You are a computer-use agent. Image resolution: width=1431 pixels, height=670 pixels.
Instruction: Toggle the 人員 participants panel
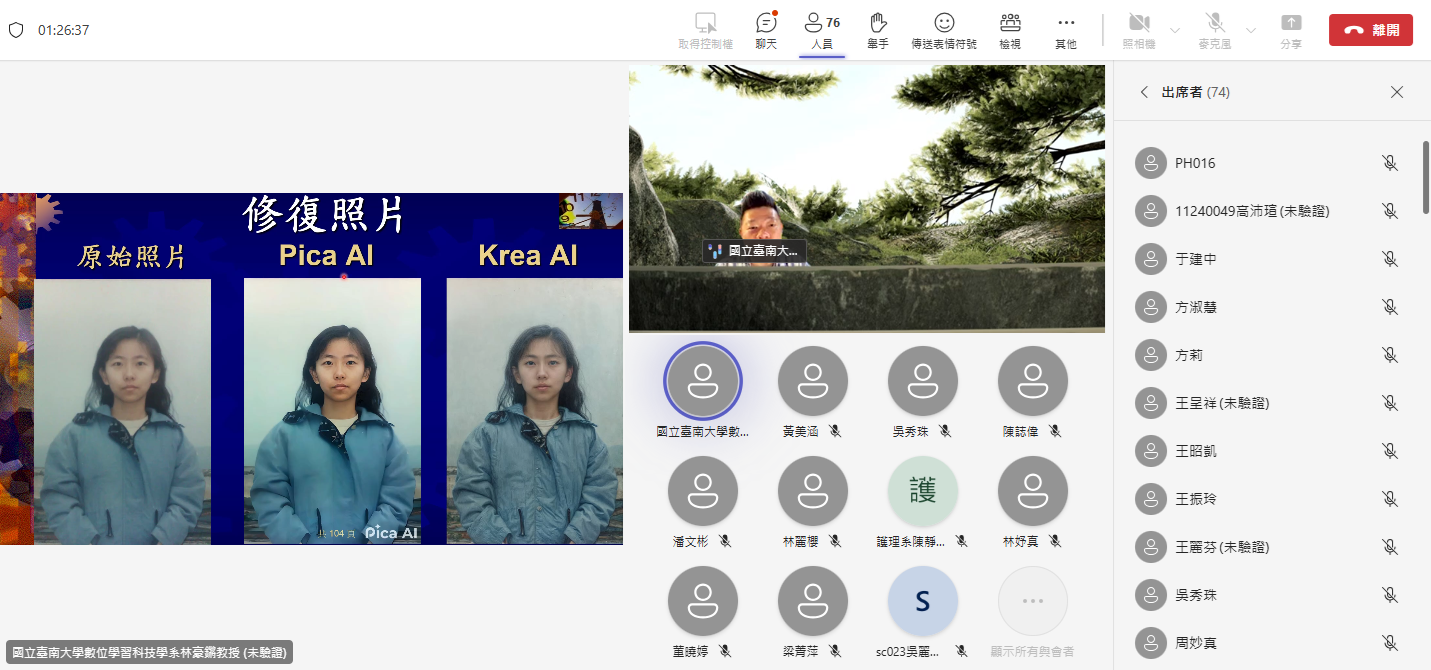tap(822, 30)
